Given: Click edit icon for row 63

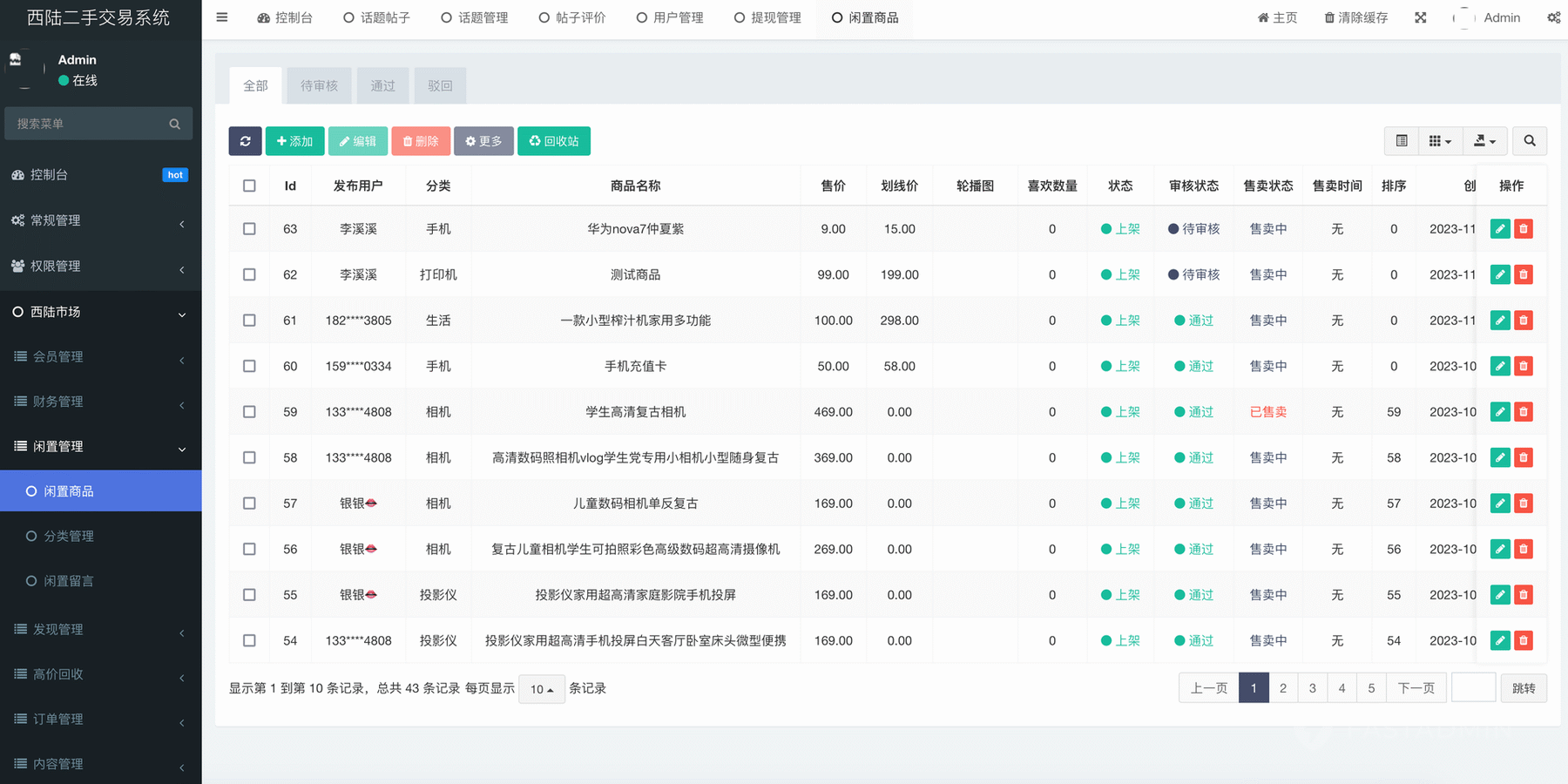Looking at the screenshot, I should coord(1499,229).
